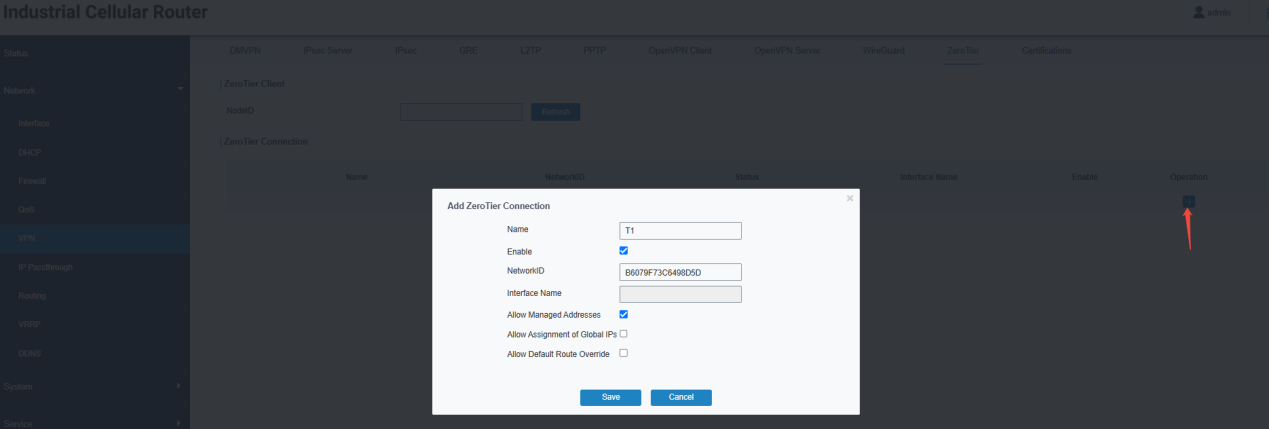The height and width of the screenshot is (429, 1269).
Task: Close the Add ZeroTier Connection dialog
Action: coord(850,198)
